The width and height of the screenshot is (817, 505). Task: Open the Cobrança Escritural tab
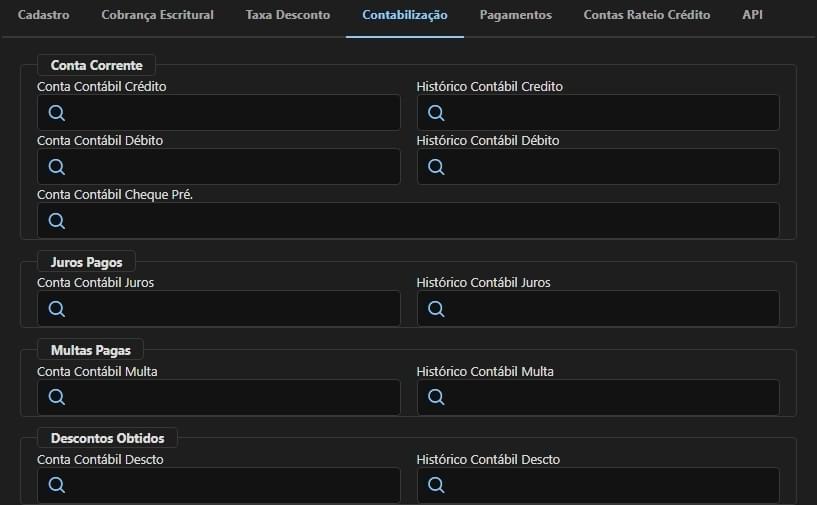coord(157,15)
